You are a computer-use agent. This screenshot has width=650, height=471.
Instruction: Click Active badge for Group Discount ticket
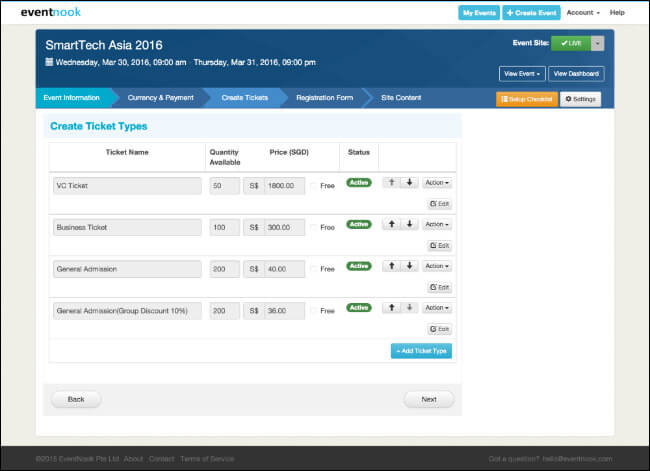click(359, 308)
